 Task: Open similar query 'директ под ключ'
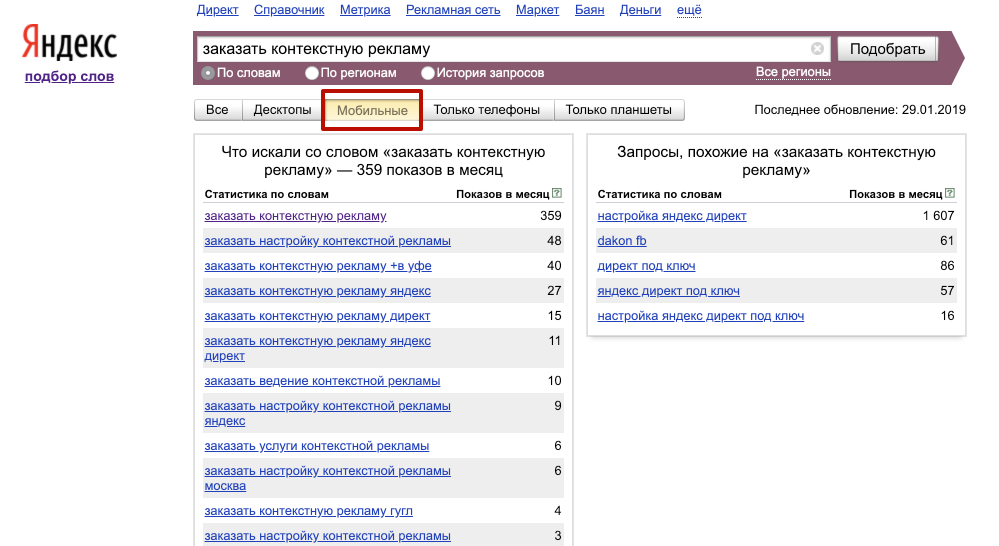(646, 266)
